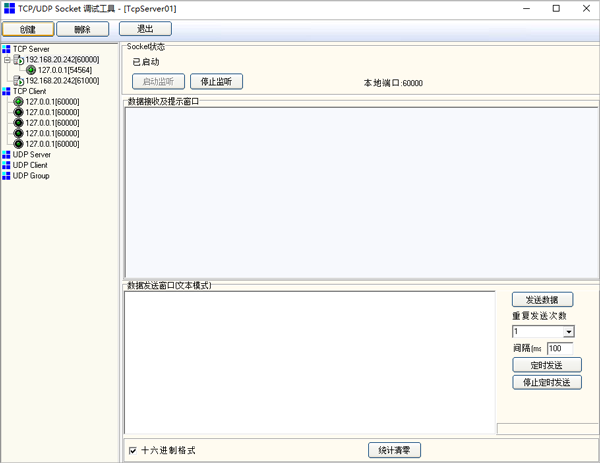Viewport: 600px width, 463px height.
Task: Click the 发送数据 (Send Data) button
Action: (543, 300)
